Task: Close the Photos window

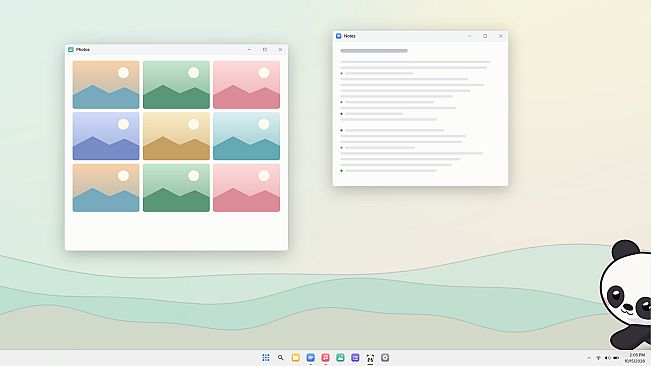Action: 281,49
